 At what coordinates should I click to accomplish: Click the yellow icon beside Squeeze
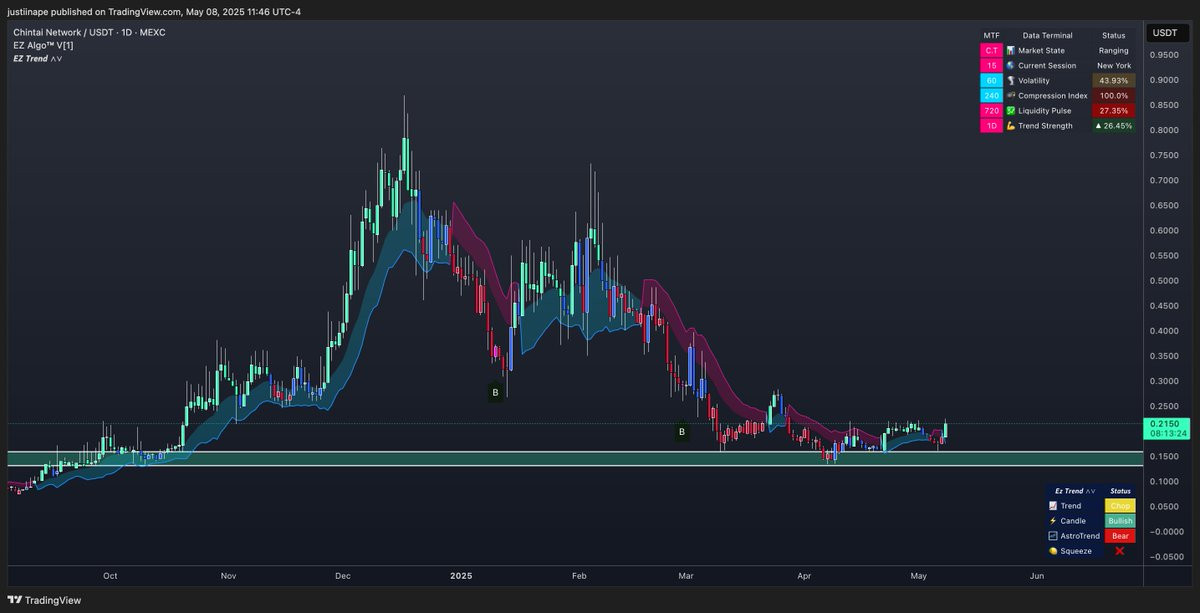1052,551
